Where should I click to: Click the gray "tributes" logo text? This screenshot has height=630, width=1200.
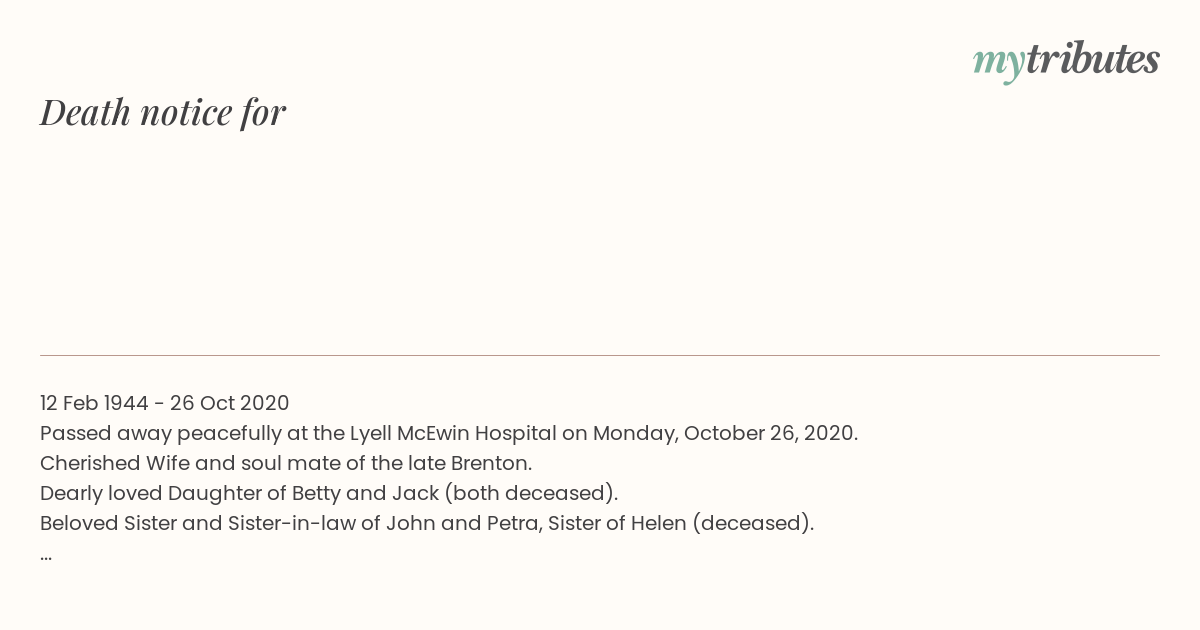click(1093, 59)
